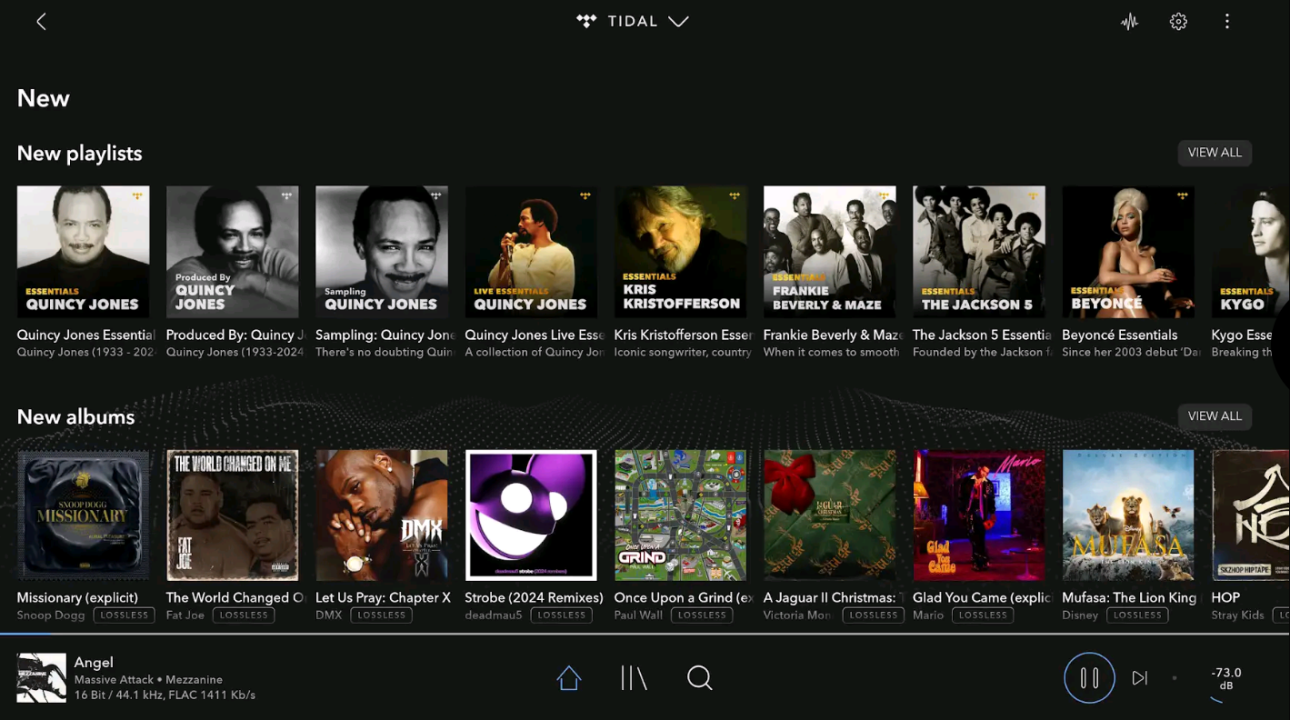Open Snoop Dogg Missionary album cover

coord(83,515)
